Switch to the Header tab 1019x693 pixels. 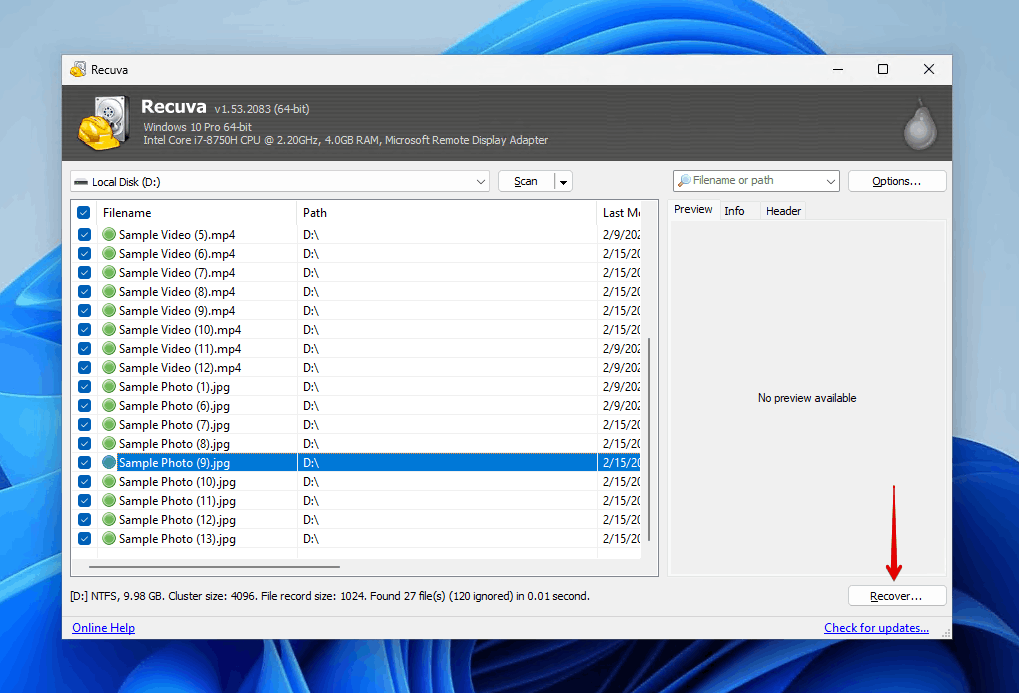pyautogui.click(x=783, y=211)
